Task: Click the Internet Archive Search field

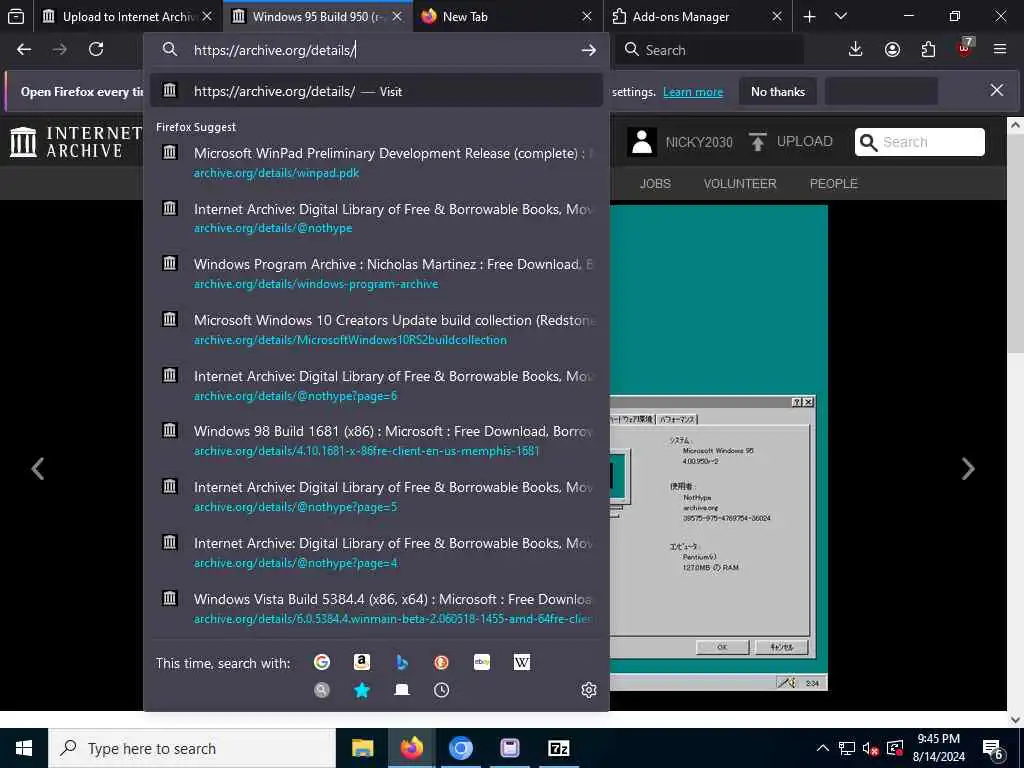Action: tap(920, 142)
